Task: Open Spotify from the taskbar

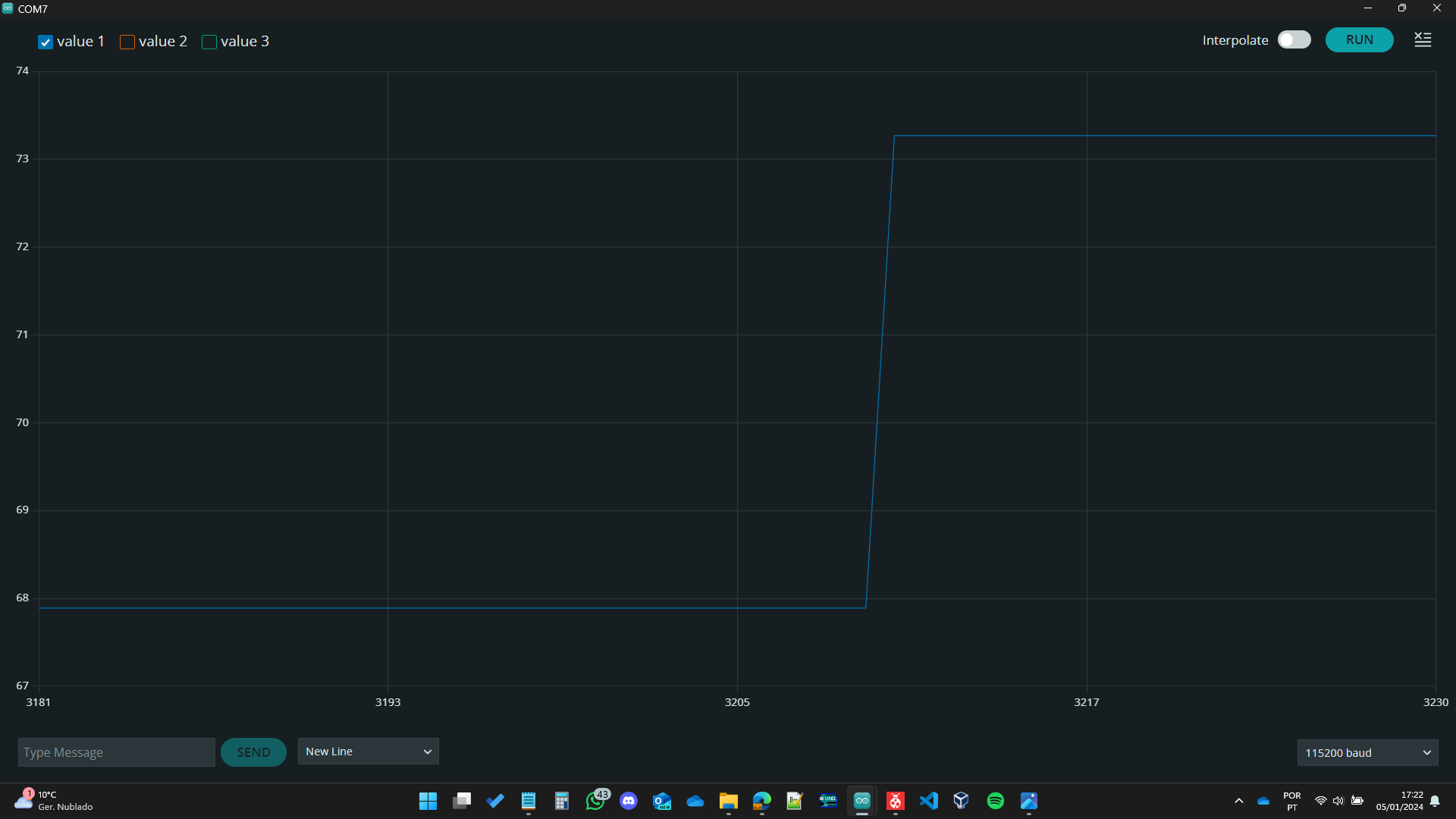Action: click(x=995, y=801)
